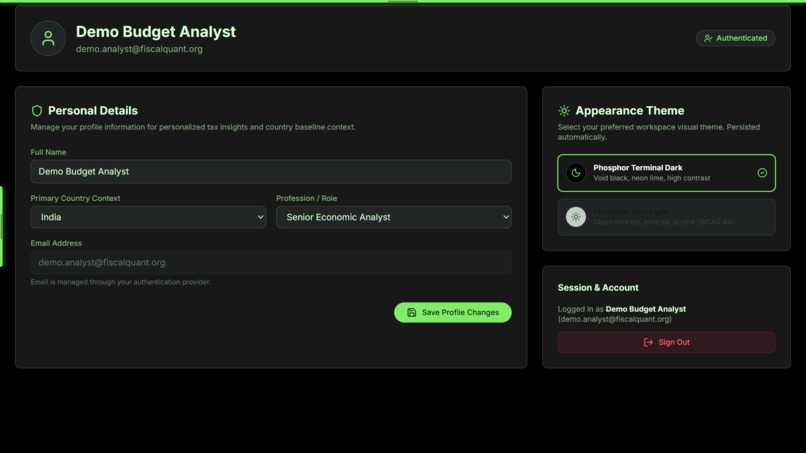This screenshot has width=806, height=453.
Task: Click the header email demo.analyst@fiscalquant.org below the name
Action: [139, 49]
